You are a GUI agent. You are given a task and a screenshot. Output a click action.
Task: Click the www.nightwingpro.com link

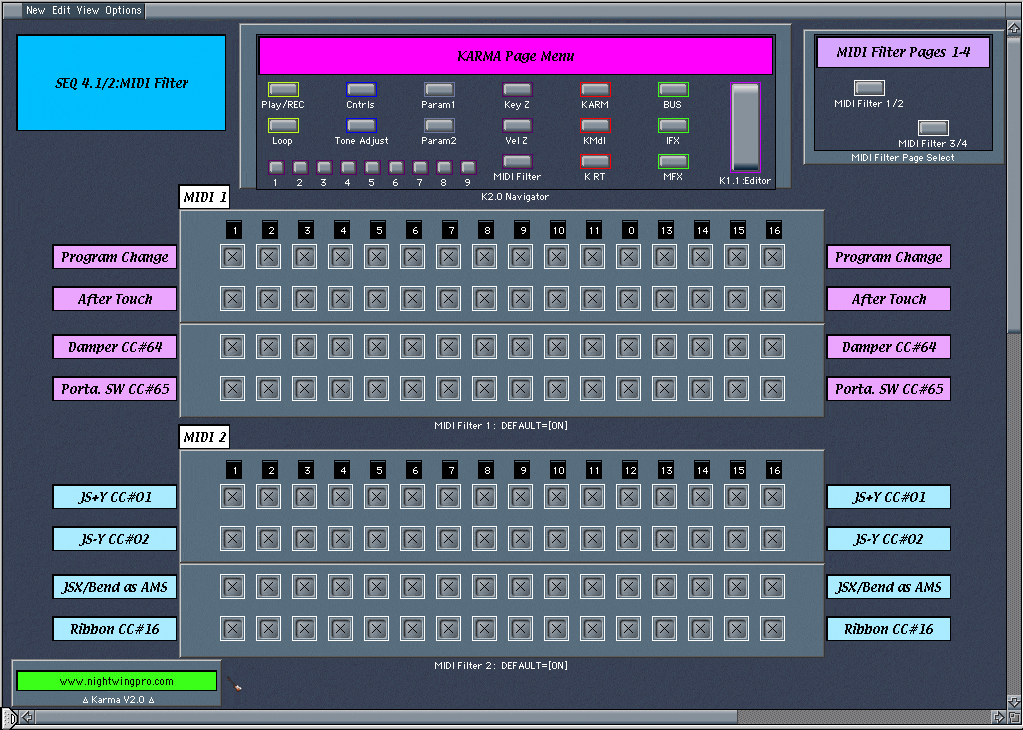click(117, 681)
